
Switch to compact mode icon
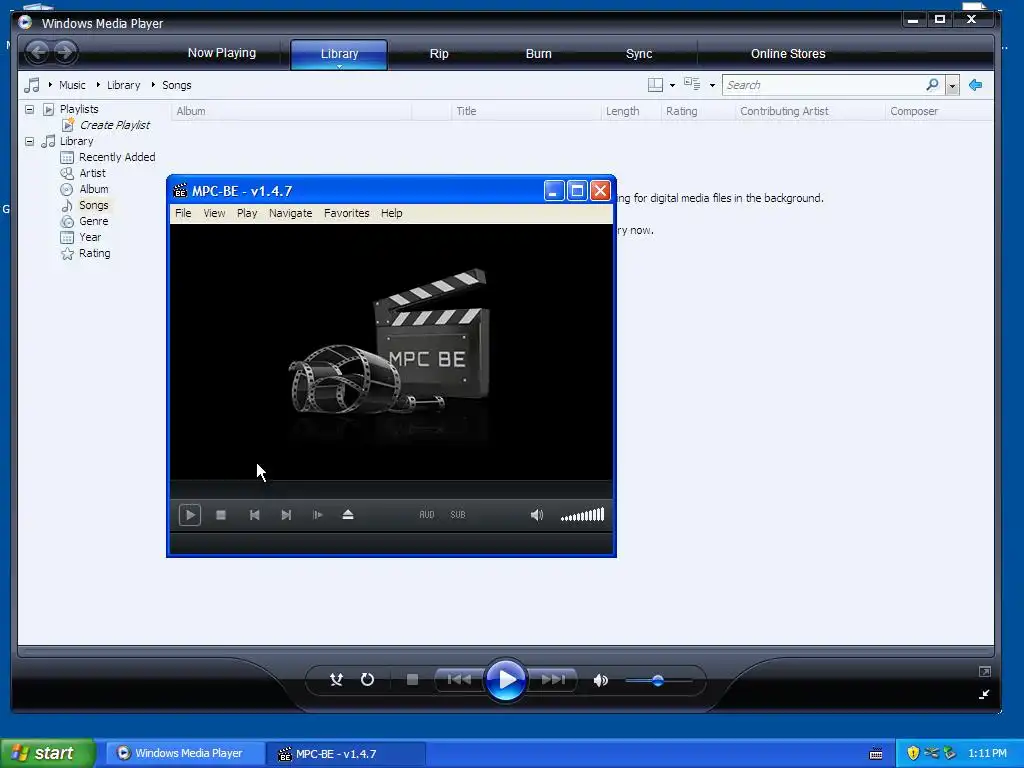tap(984, 694)
